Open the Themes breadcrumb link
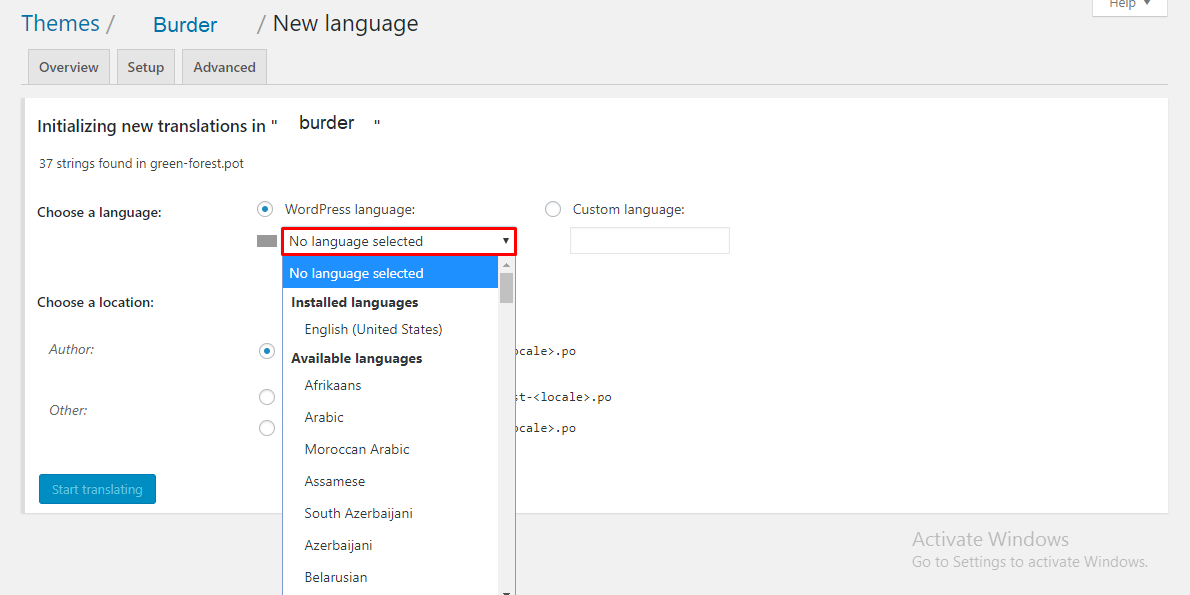This screenshot has width=1190, height=595. pos(60,24)
